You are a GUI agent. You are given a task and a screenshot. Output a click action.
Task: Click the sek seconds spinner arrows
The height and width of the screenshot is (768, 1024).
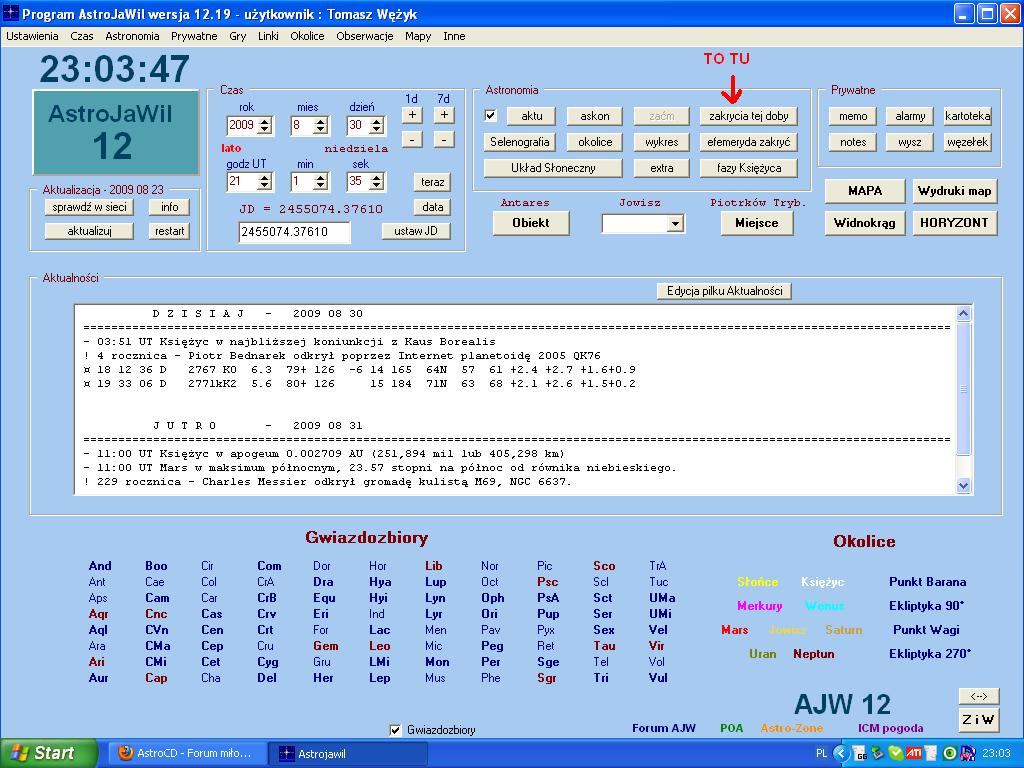(376, 182)
